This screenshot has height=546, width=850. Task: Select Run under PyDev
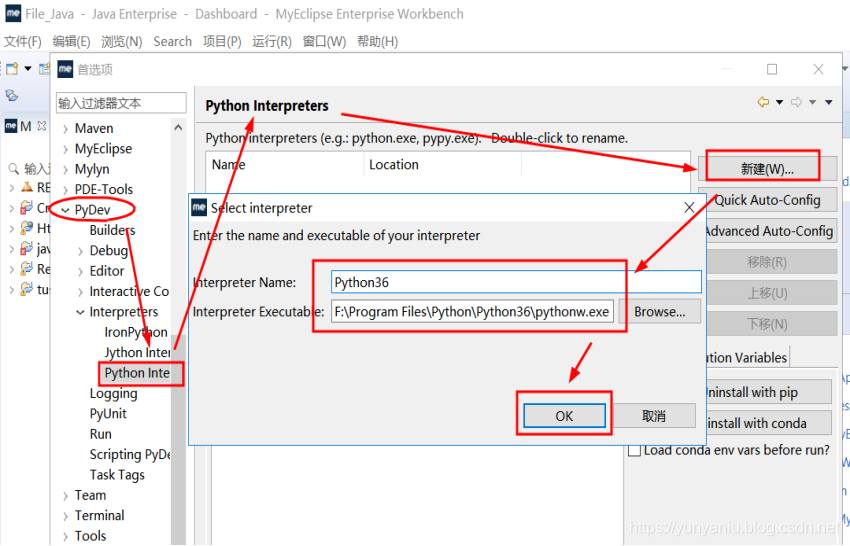(x=100, y=434)
